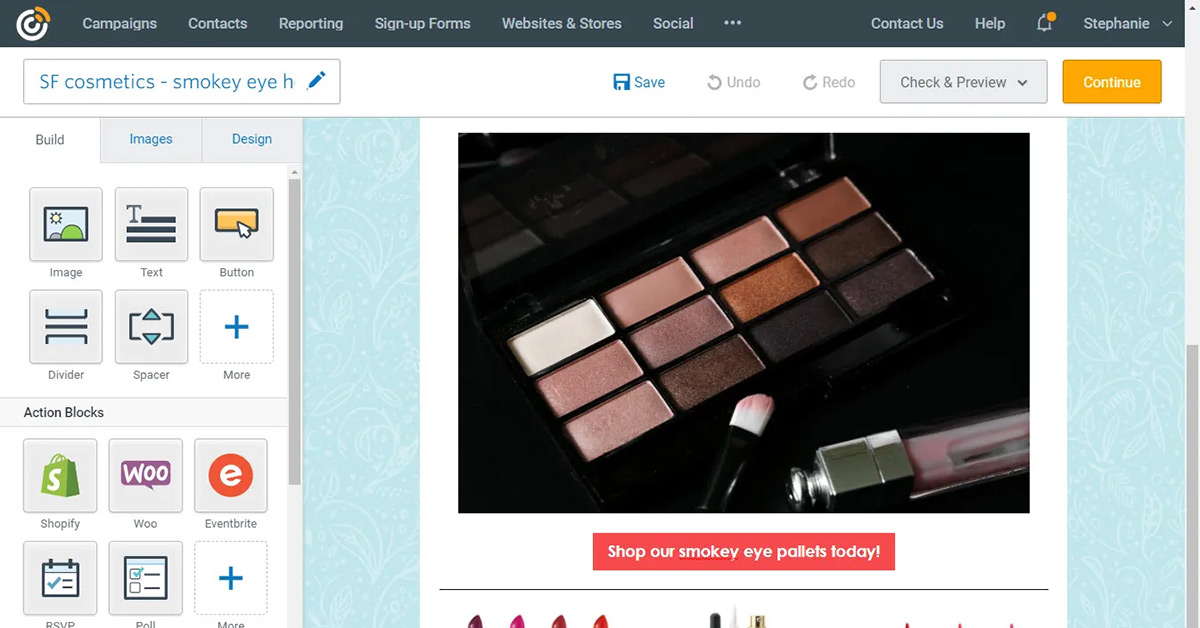Open the Stephanie account menu

[1127, 23]
